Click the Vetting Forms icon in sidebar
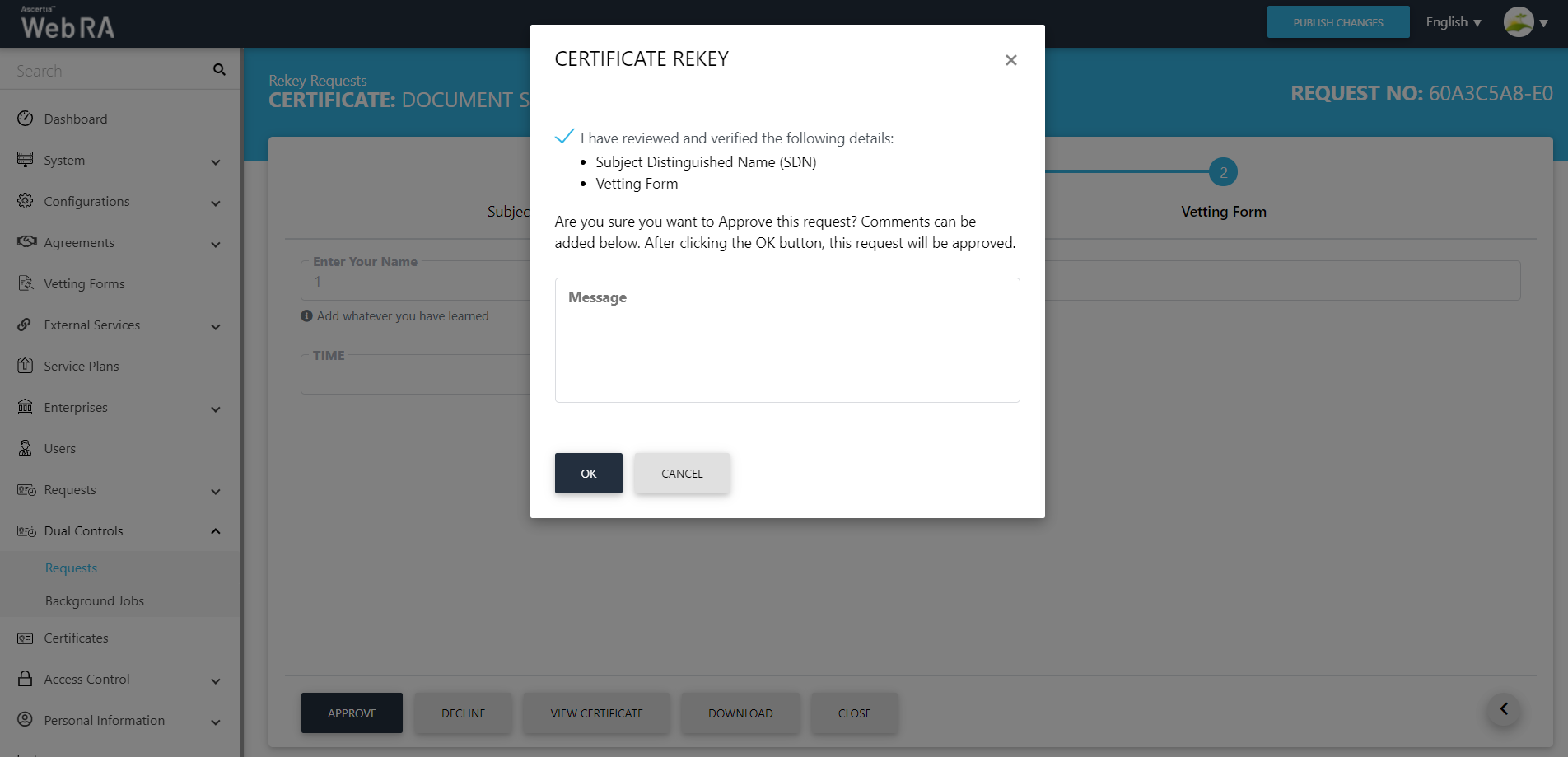The height and width of the screenshot is (757, 1568). click(x=26, y=283)
